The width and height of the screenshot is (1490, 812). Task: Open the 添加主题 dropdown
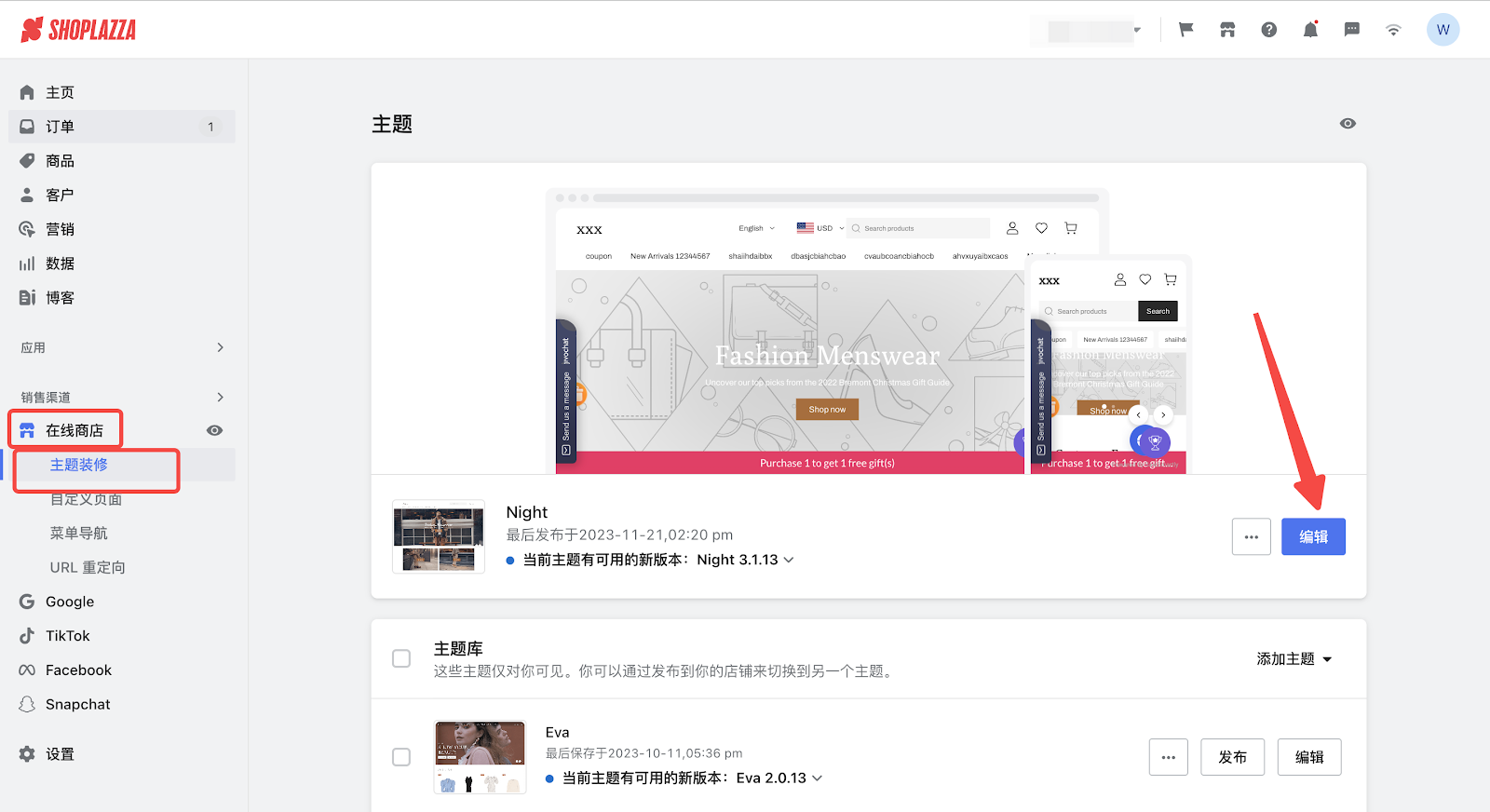[x=1294, y=658]
